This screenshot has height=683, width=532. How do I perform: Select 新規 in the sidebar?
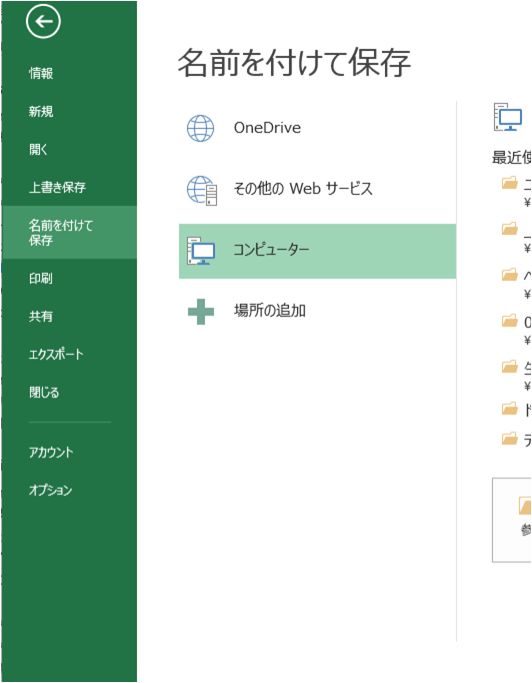tap(41, 112)
